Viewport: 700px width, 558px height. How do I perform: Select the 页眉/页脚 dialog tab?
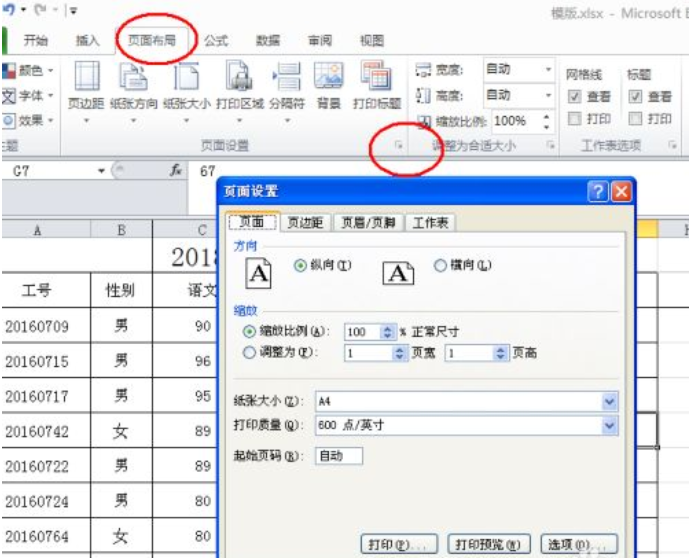[x=368, y=222]
